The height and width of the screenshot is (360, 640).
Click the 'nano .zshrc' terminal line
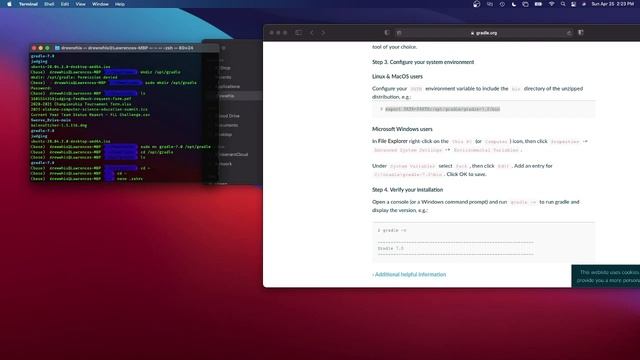[87, 178]
